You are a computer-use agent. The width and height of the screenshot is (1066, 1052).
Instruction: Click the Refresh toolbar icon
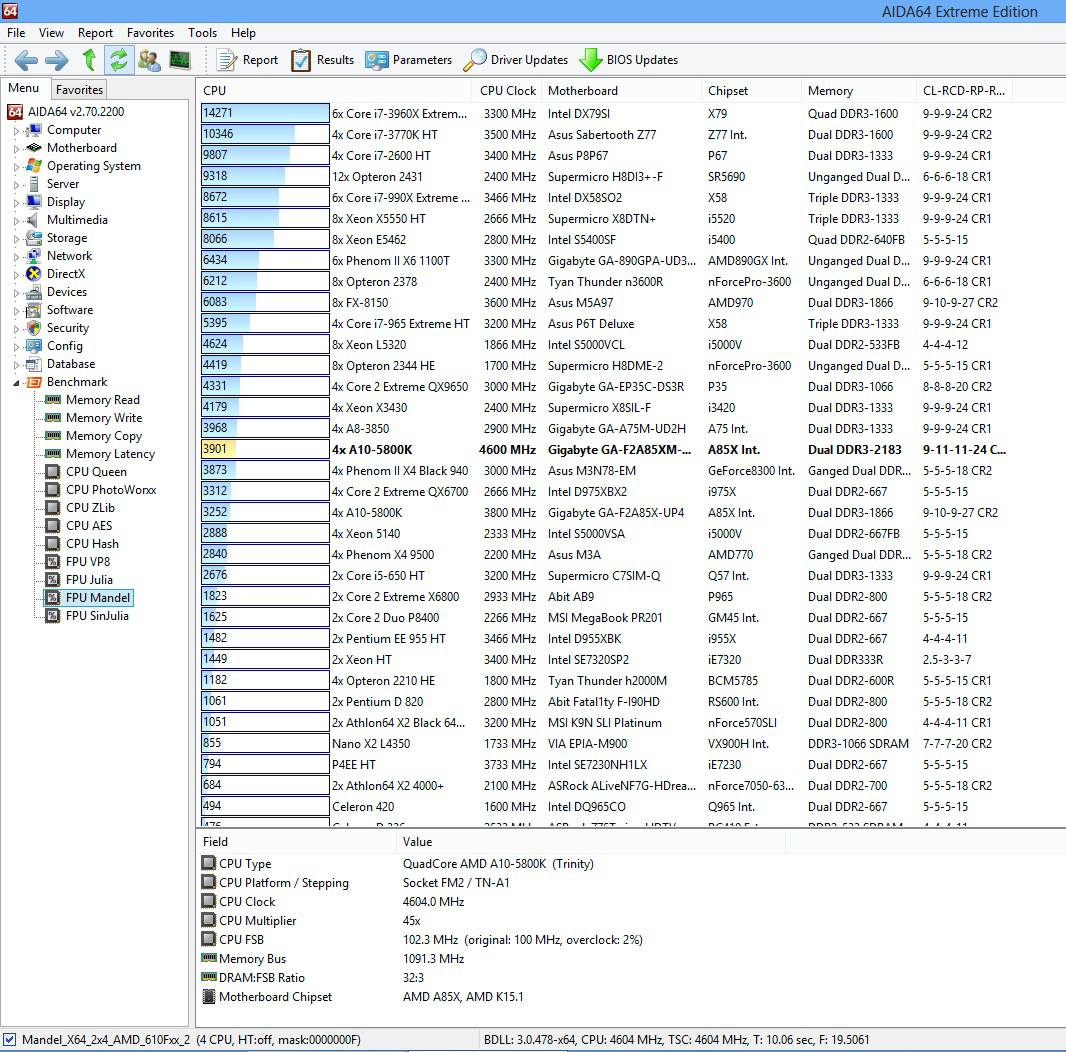pyautogui.click(x=119, y=60)
